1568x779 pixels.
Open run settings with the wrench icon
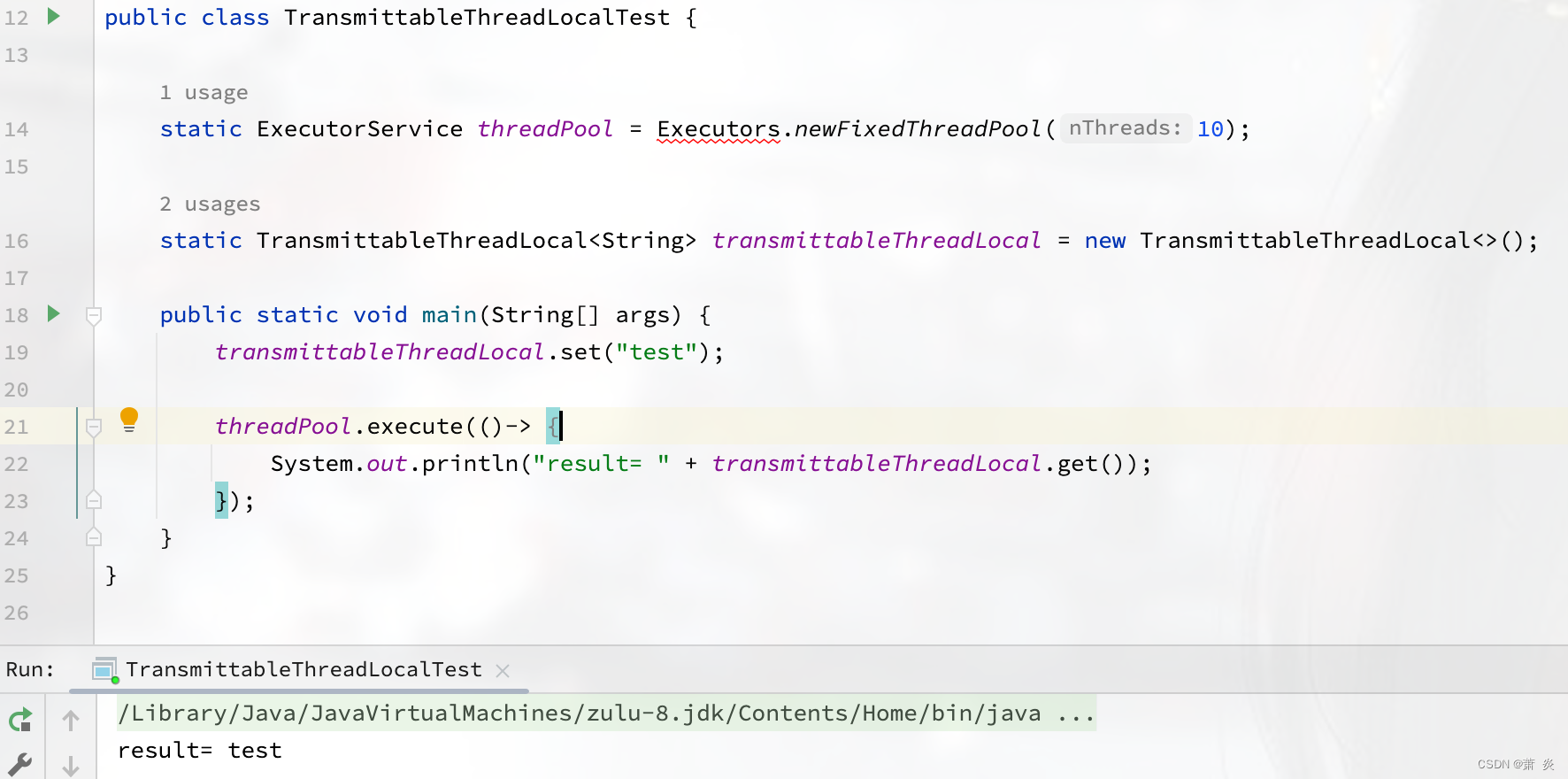(x=20, y=764)
